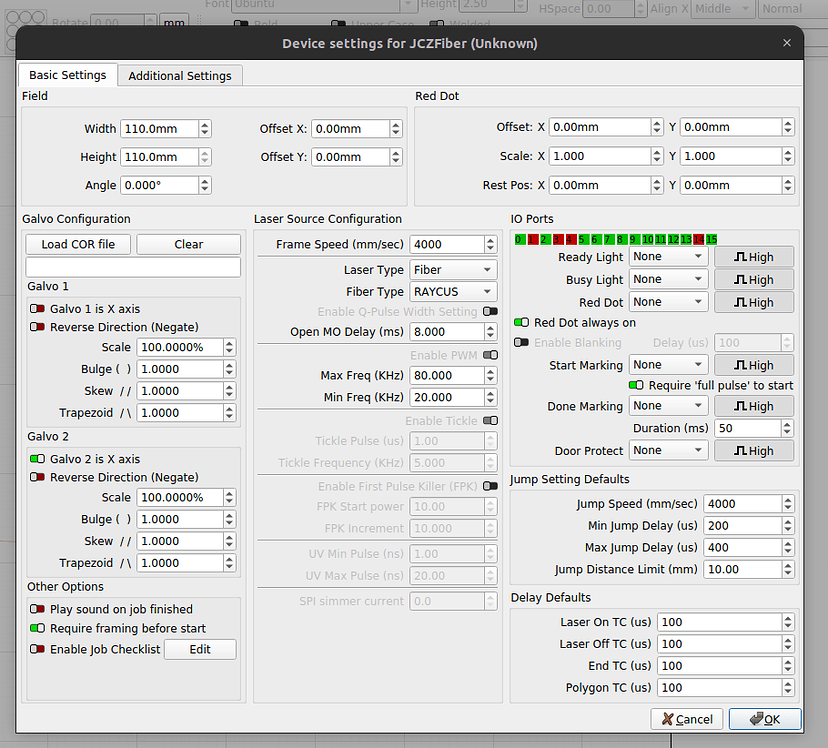Click the Busy Light High pulse icon
The image size is (828, 748).
click(x=753, y=280)
